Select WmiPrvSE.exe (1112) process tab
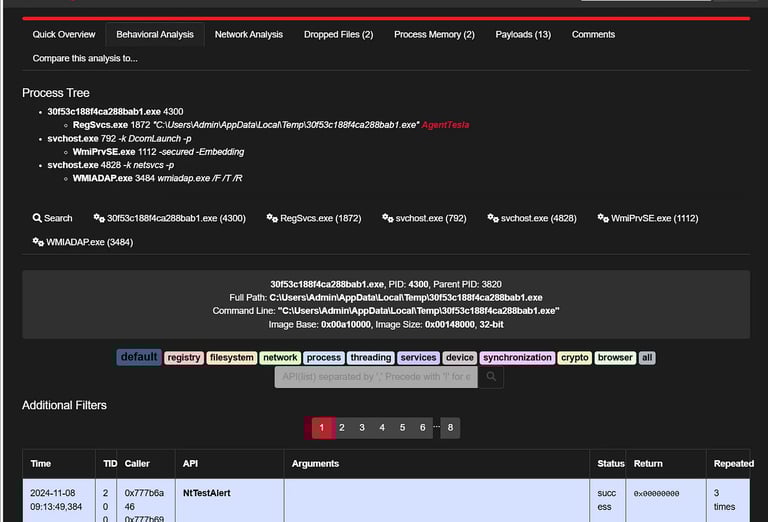Image resolution: width=768 pixels, height=522 pixels. pyautogui.click(x=648, y=218)
